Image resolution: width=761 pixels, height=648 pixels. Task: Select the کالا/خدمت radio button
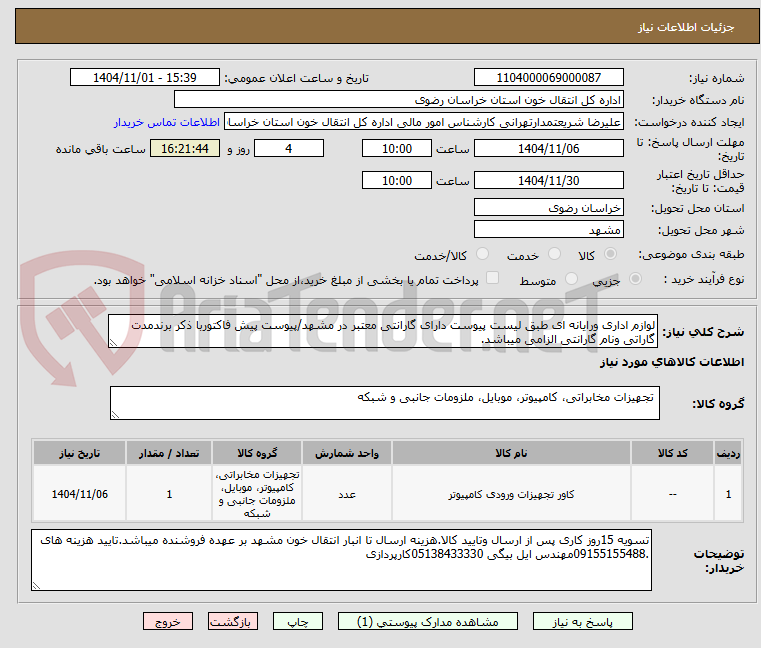coord(482,253)
